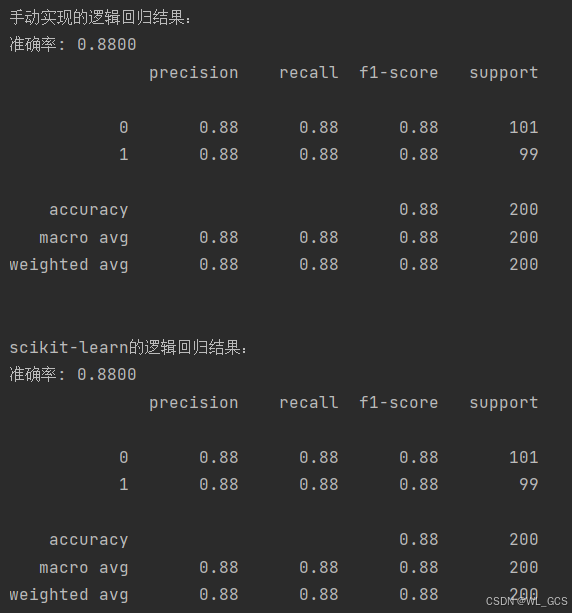Click support value "99" in the scikit-learn report

(529, 485)
